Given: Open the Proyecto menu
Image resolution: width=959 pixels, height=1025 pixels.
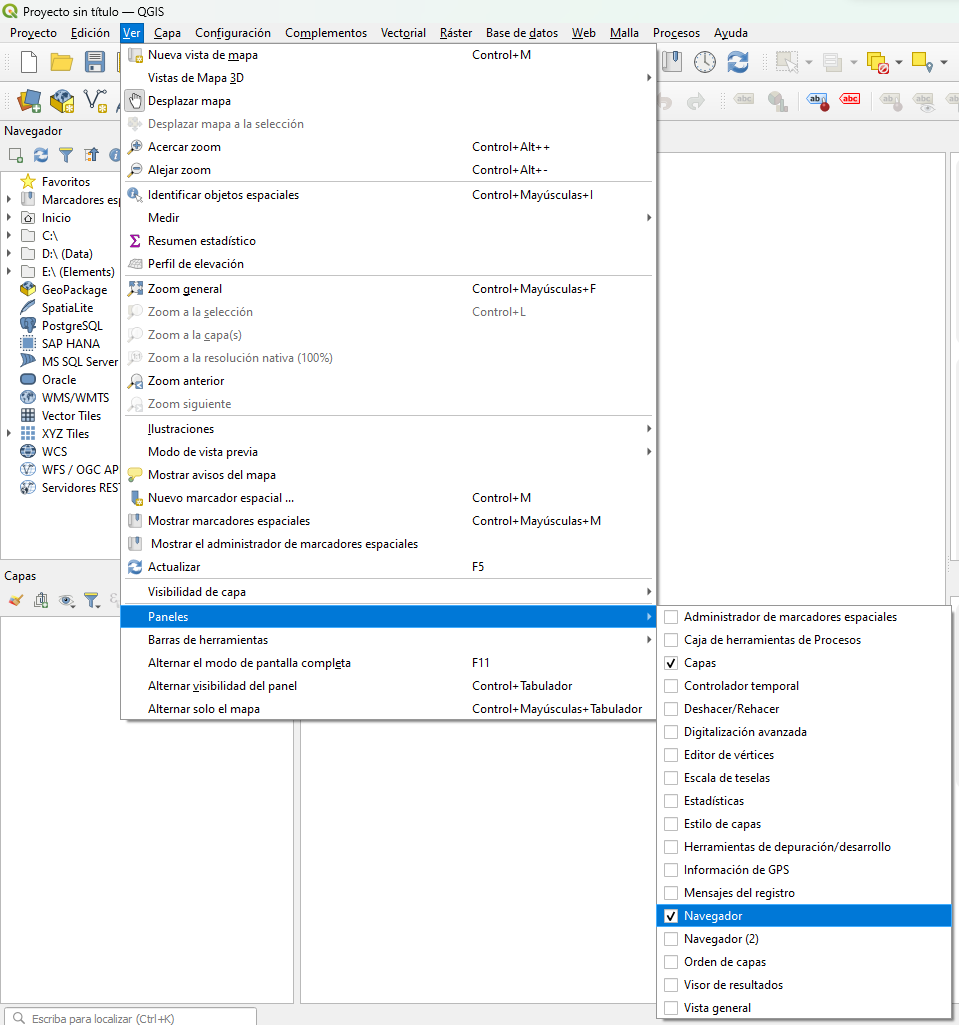Looking at the screenshot, I should 33,33.
